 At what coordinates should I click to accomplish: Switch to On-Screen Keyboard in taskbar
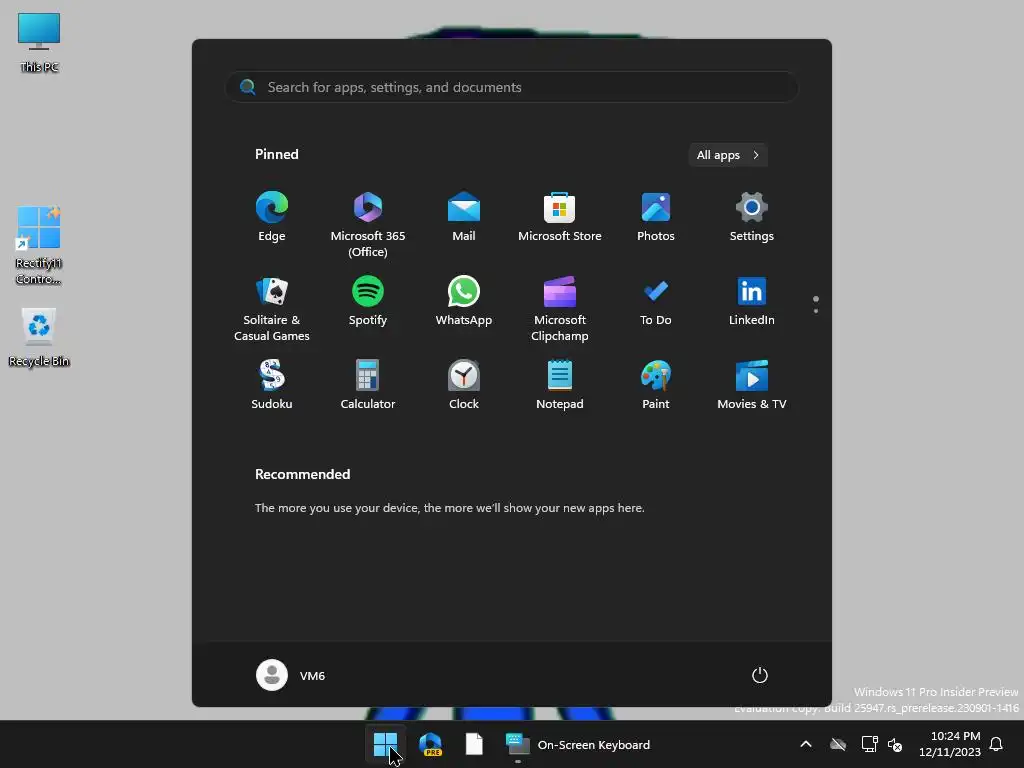pos(579,744)
